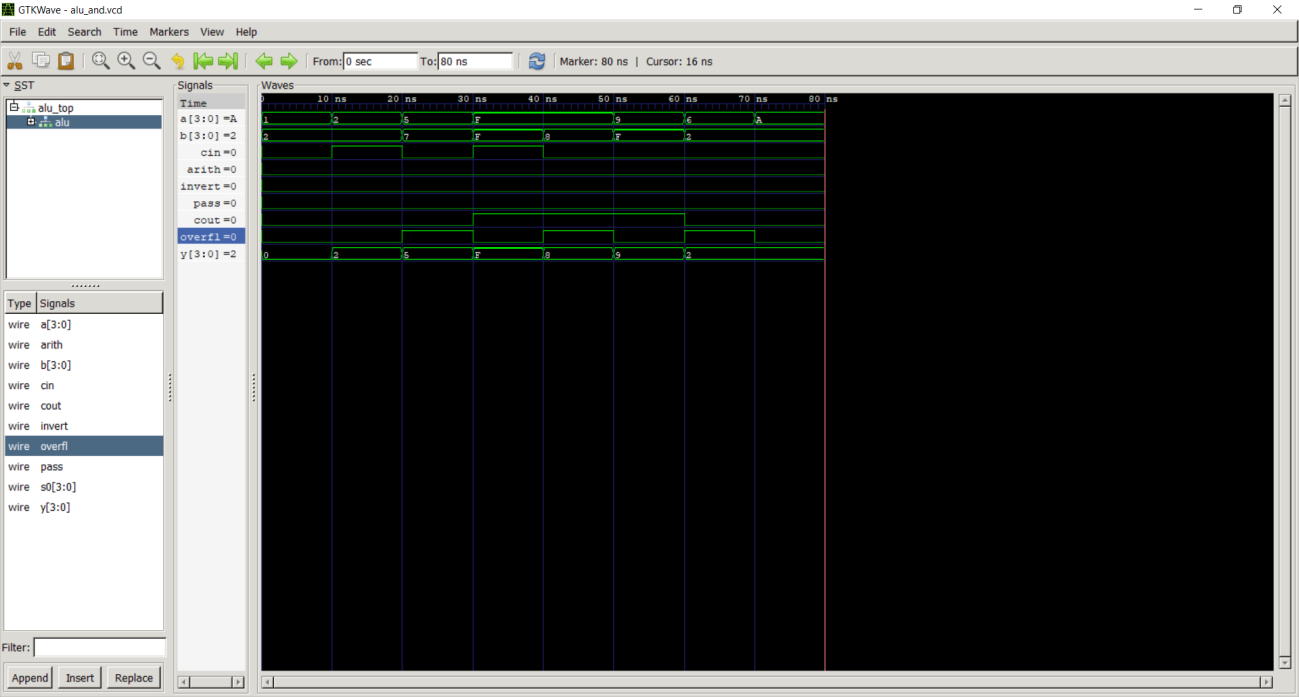
Task: Click the Zoom Fit magnifier icon
Action: pos(101,61)
